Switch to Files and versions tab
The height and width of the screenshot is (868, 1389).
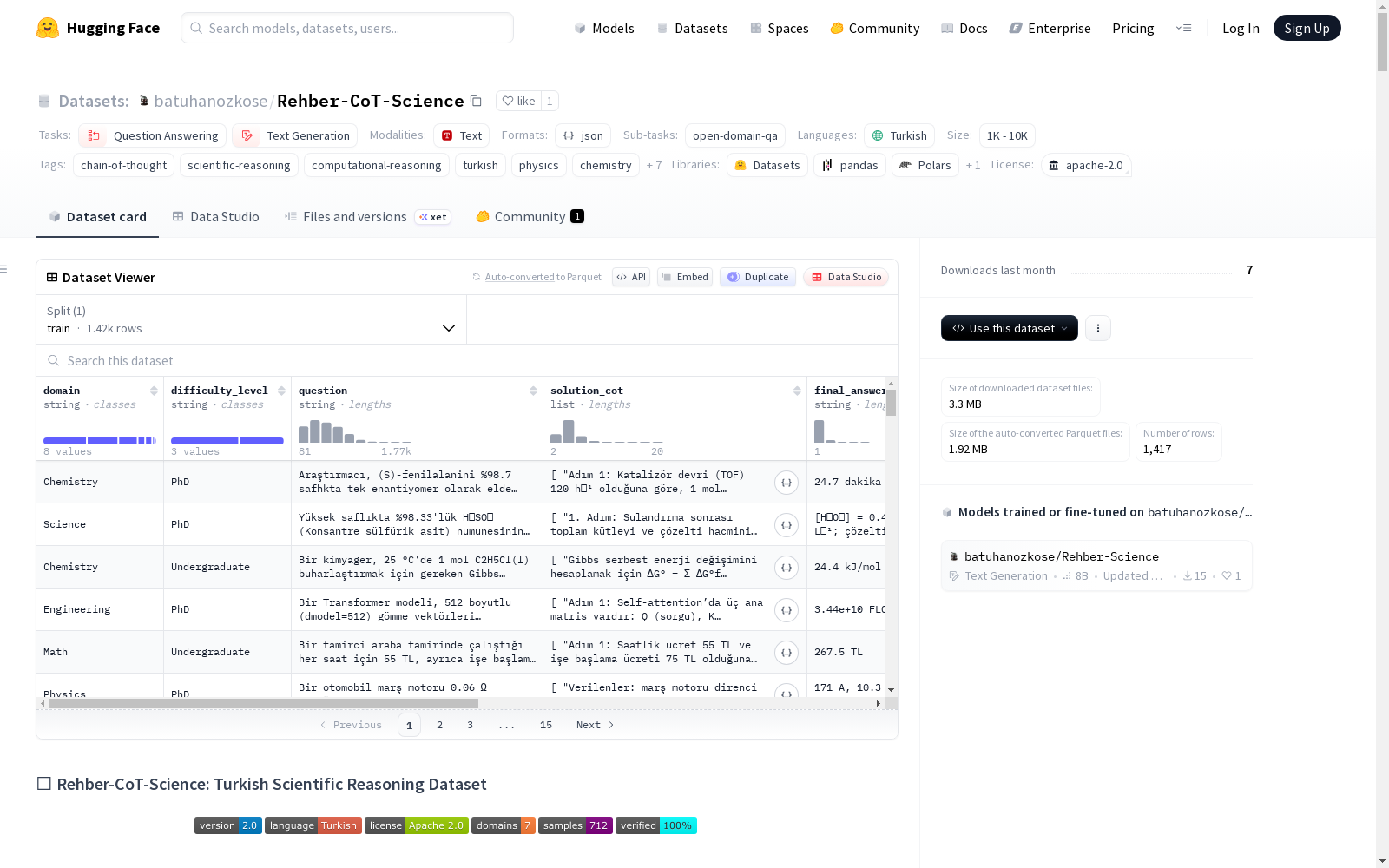pyautogui.click(x=367, y=217)
